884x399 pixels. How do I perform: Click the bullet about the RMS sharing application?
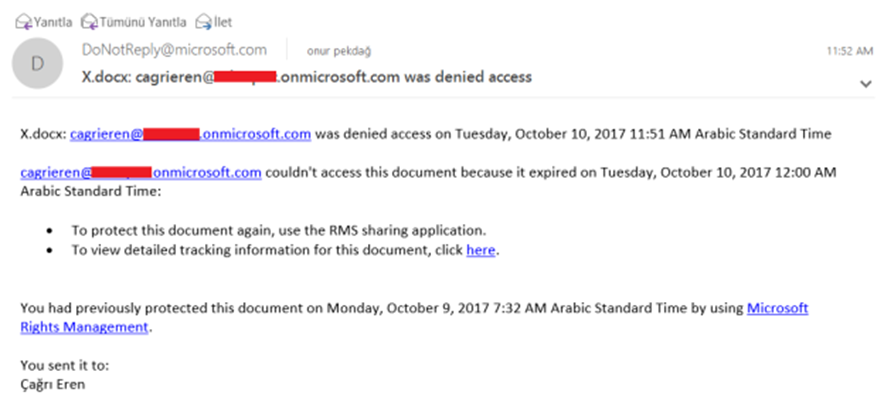point(279,230)
